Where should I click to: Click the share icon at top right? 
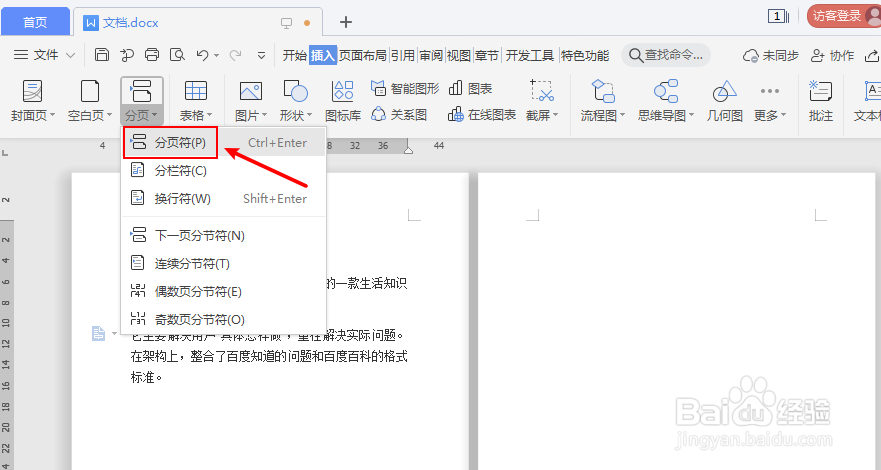871,55
